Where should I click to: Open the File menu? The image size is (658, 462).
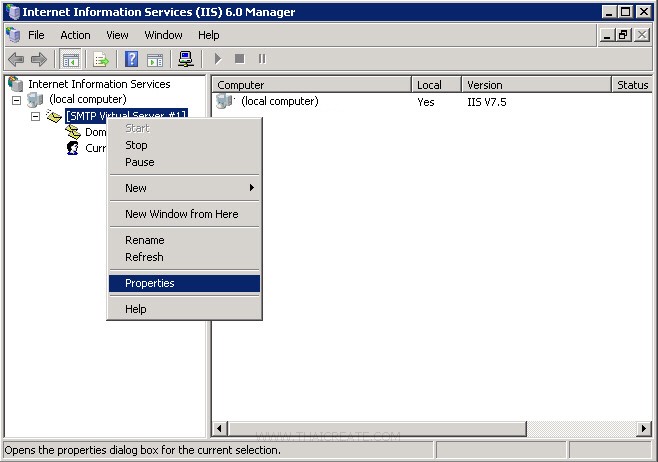point(36,35)
